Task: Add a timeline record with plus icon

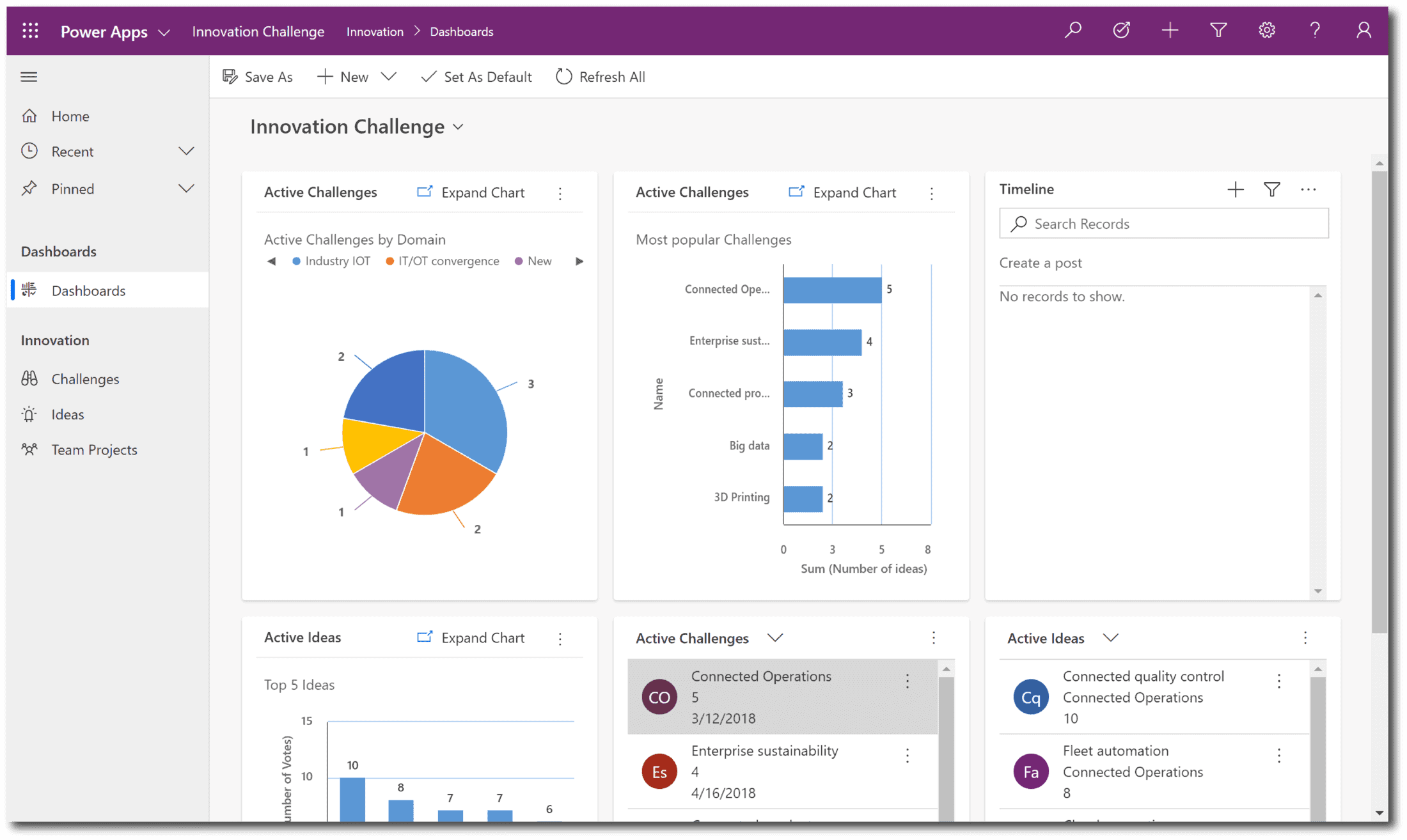Action: [1236, 189]
